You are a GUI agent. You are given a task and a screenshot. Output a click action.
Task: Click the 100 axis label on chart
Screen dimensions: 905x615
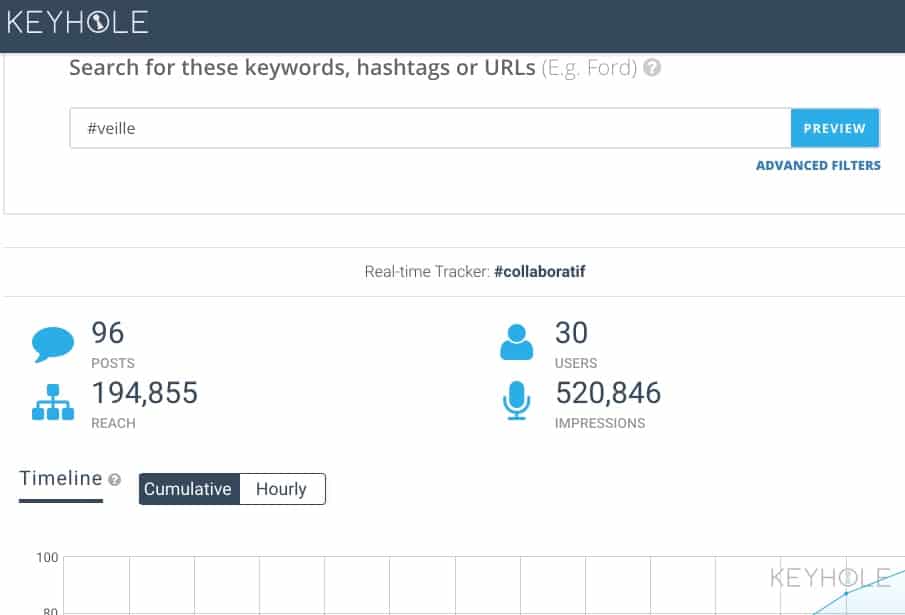[x=47, y=558]
